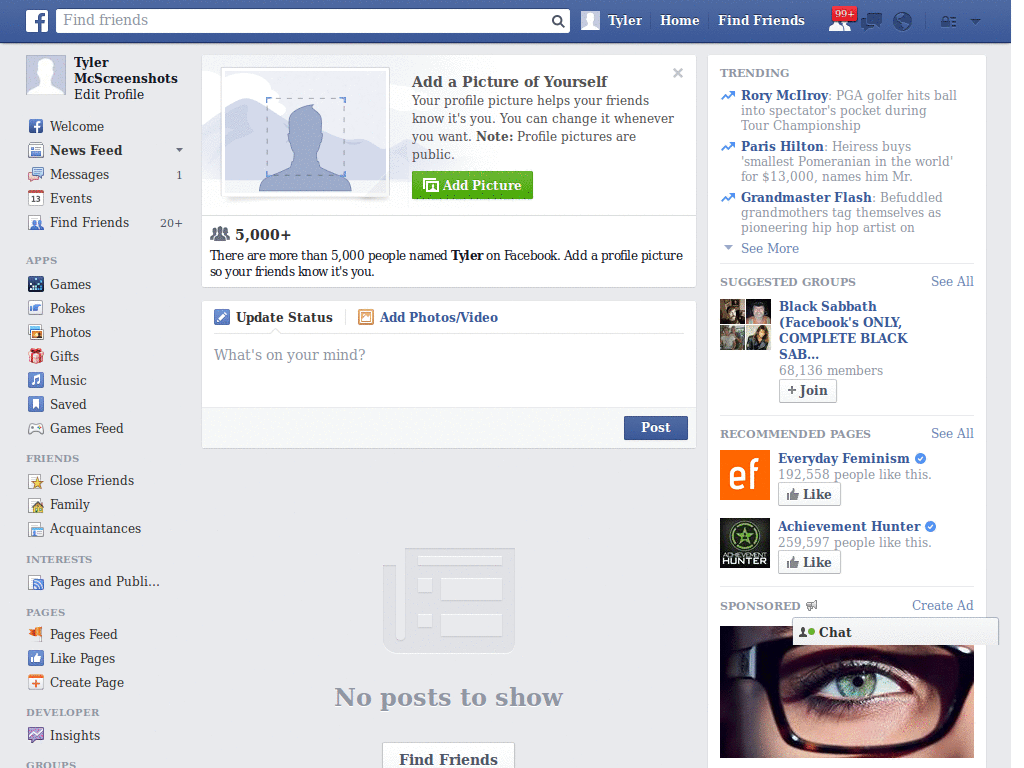See All recommended pages
The width and height of the screenshot is (1024, 768).
[x=952, y=434]
